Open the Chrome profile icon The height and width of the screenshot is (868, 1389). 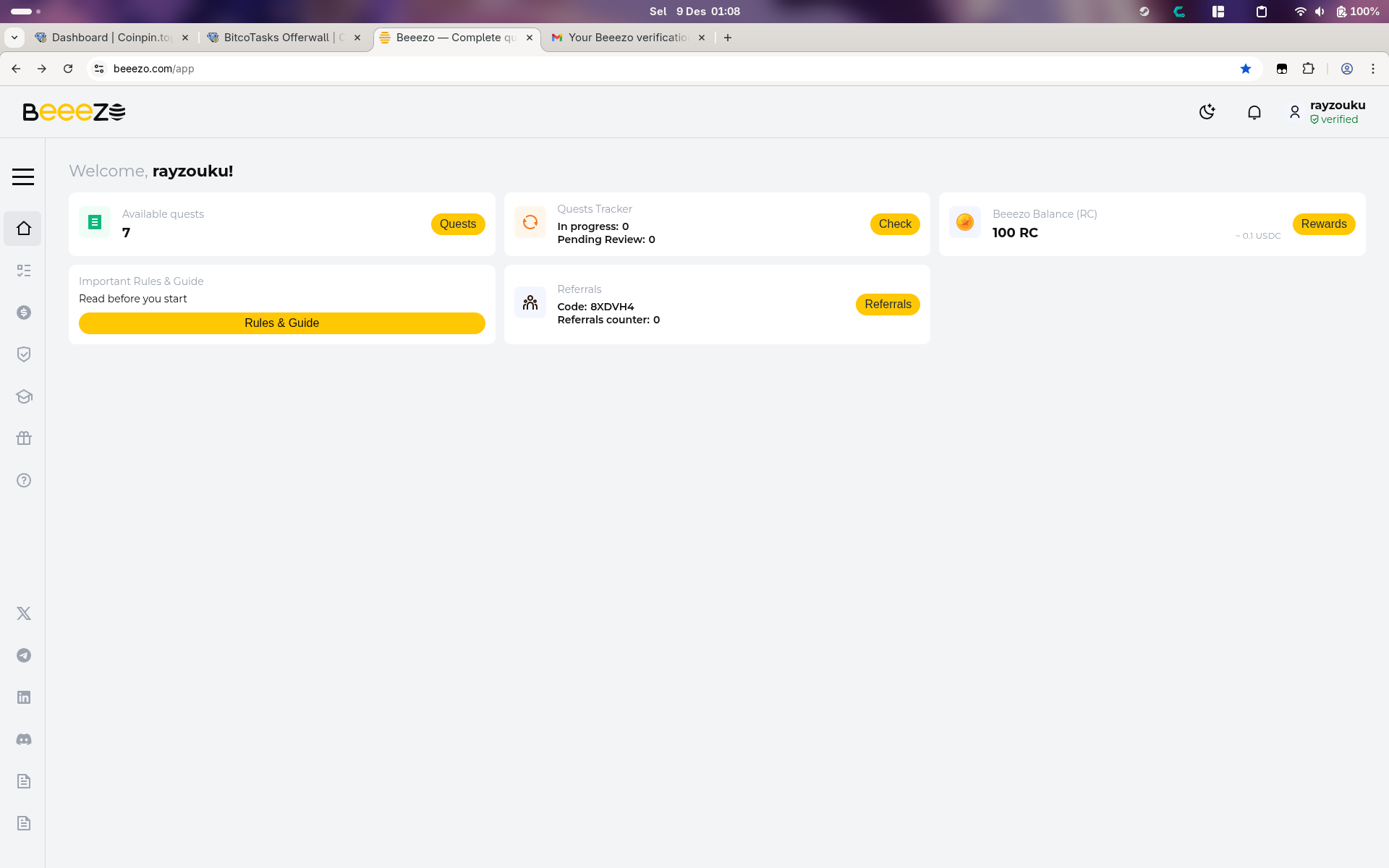coord(1347,69)
